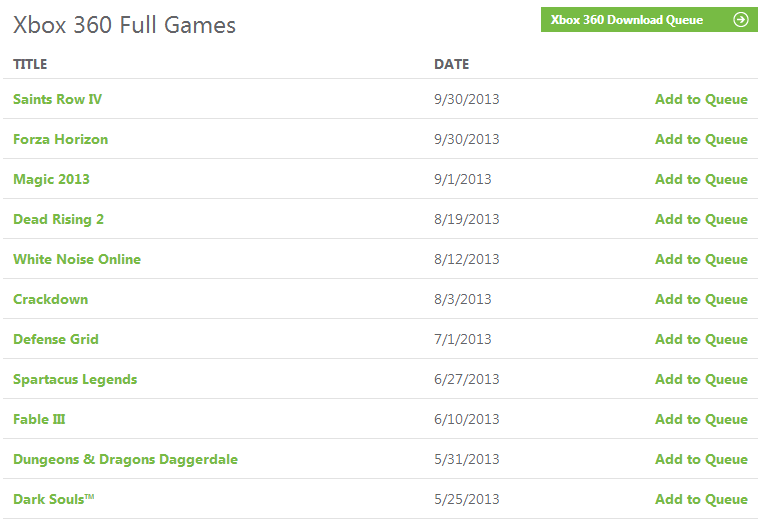763x524 pixels.
Task: Add Fable III to queue
Action: (701, 419)
